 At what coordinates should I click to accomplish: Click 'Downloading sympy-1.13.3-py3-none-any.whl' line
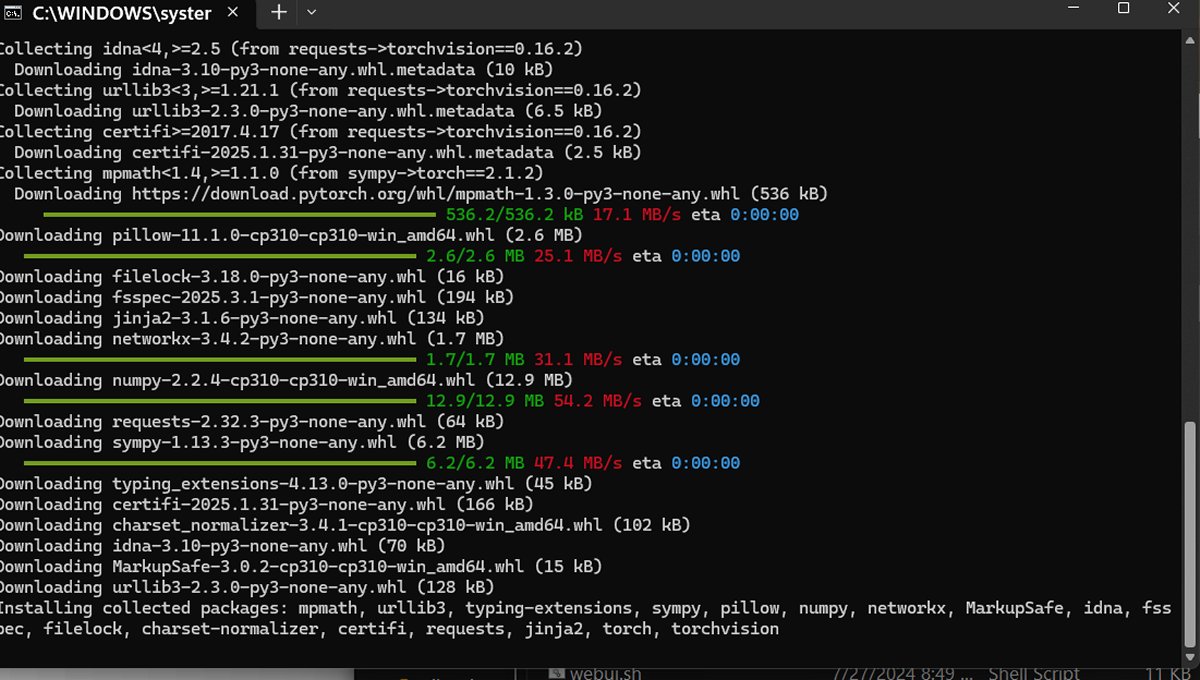[x=241, y=442]
